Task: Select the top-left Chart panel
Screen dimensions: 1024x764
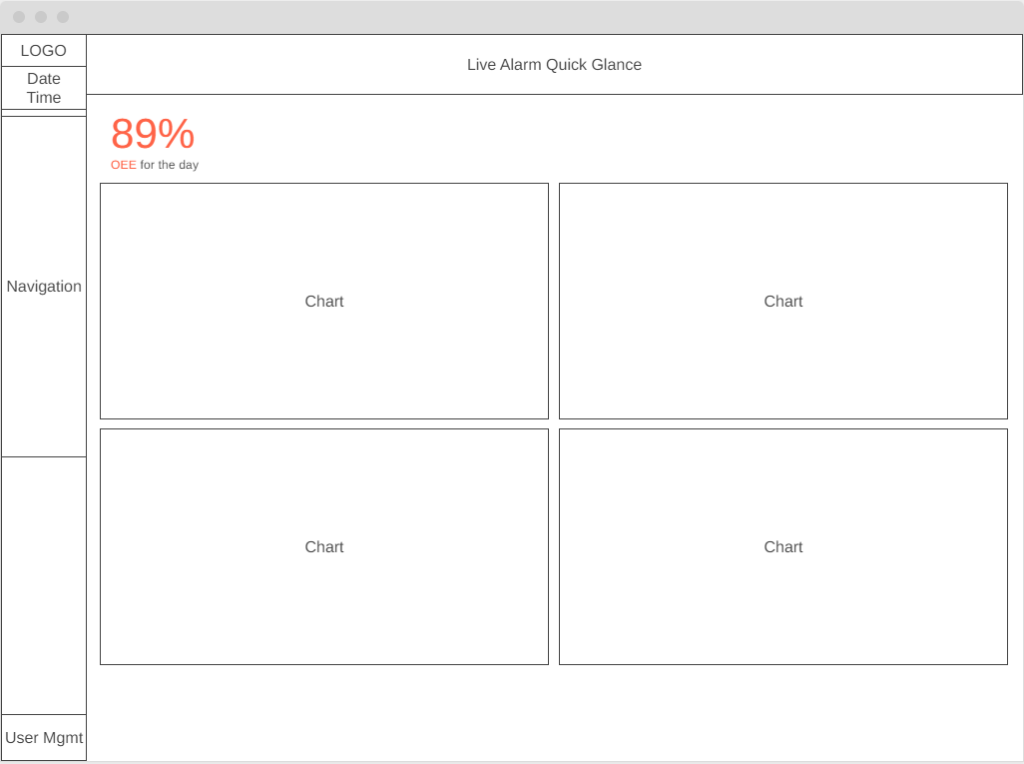Action: (324, 301)
